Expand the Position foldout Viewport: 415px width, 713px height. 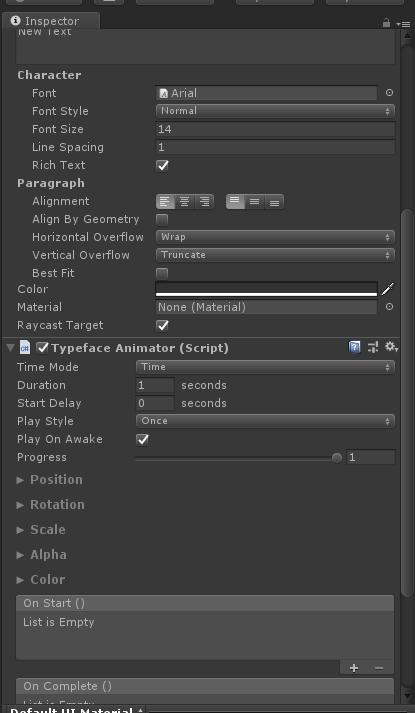click(50, 480)
